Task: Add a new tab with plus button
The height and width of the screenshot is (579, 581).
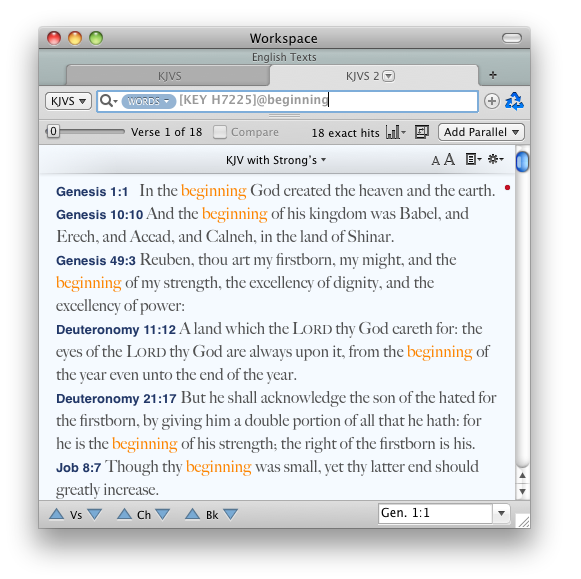Action: (492, 75)
